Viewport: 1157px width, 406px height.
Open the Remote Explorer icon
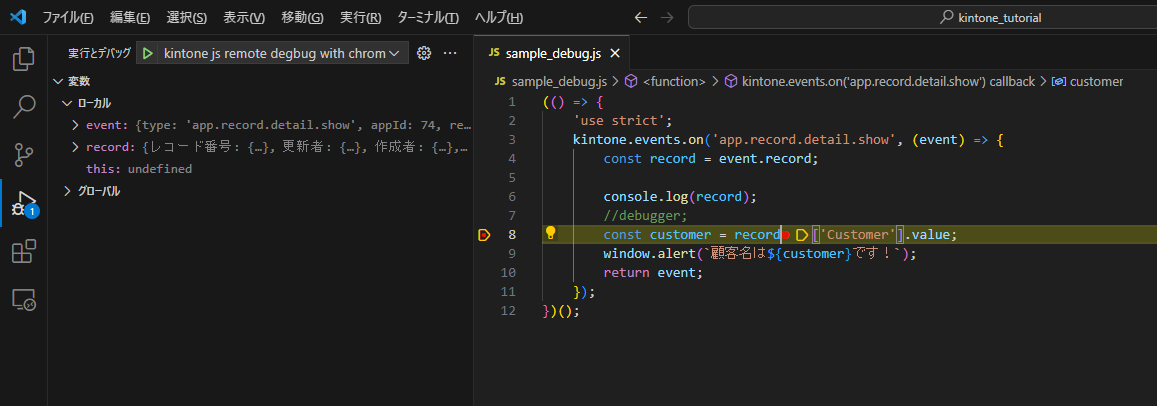click(23, 299)
